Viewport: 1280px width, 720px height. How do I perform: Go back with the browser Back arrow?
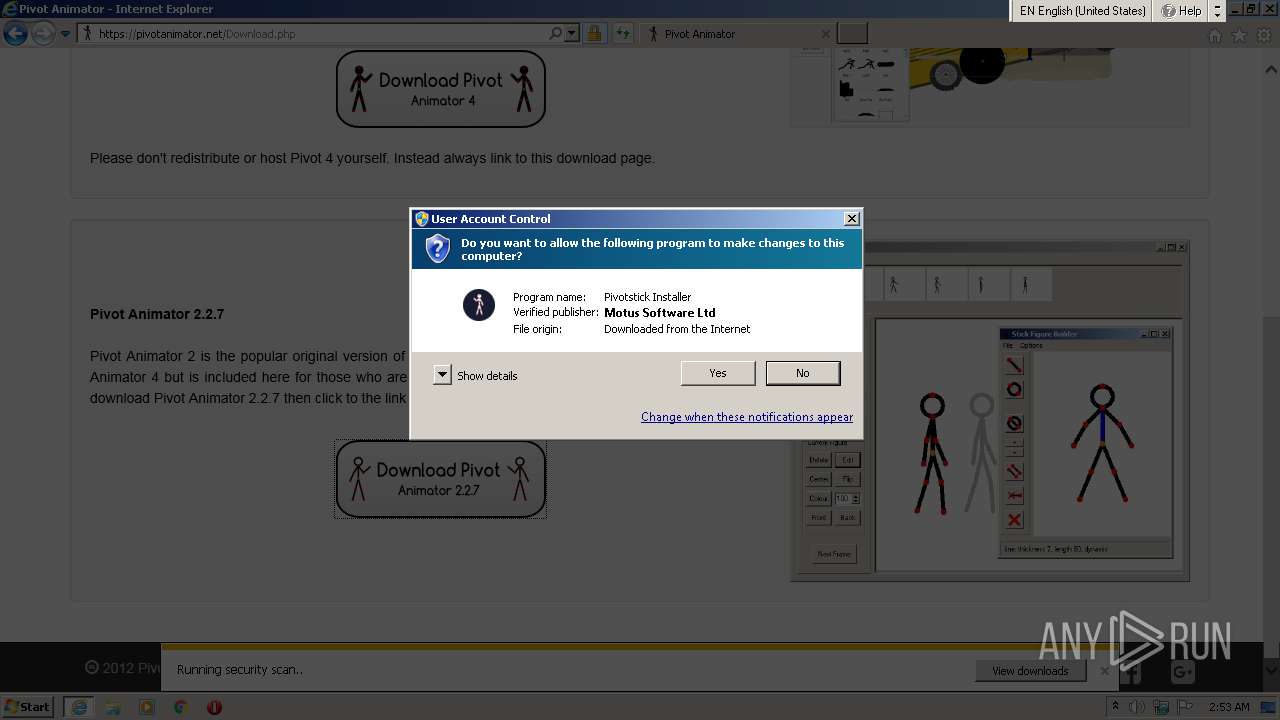(x=15, y=34)
